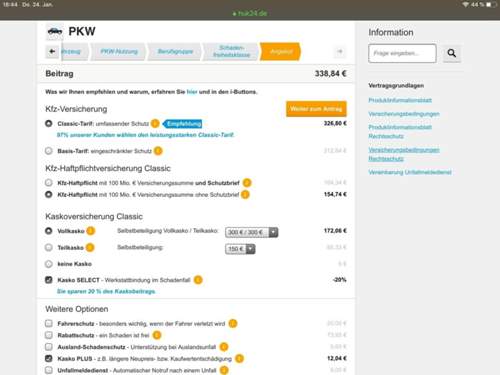Go to the Berufsgruppe step tab
The height and width of the screenshot is (375, 500).
[x=175, y=51]
